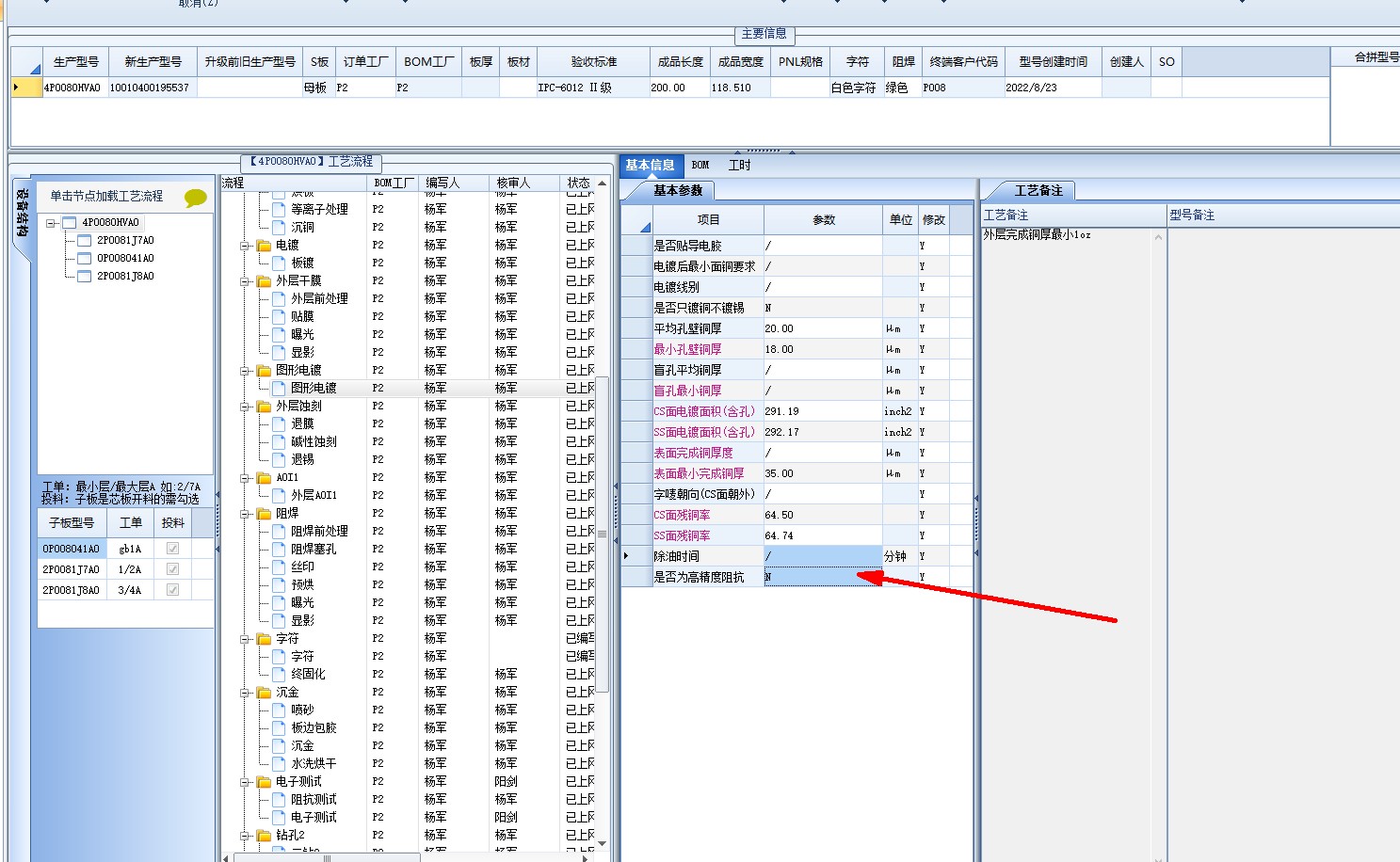Click the document icon beside 阻抗测试
The image size is (1400, 862).
(279, 799)
